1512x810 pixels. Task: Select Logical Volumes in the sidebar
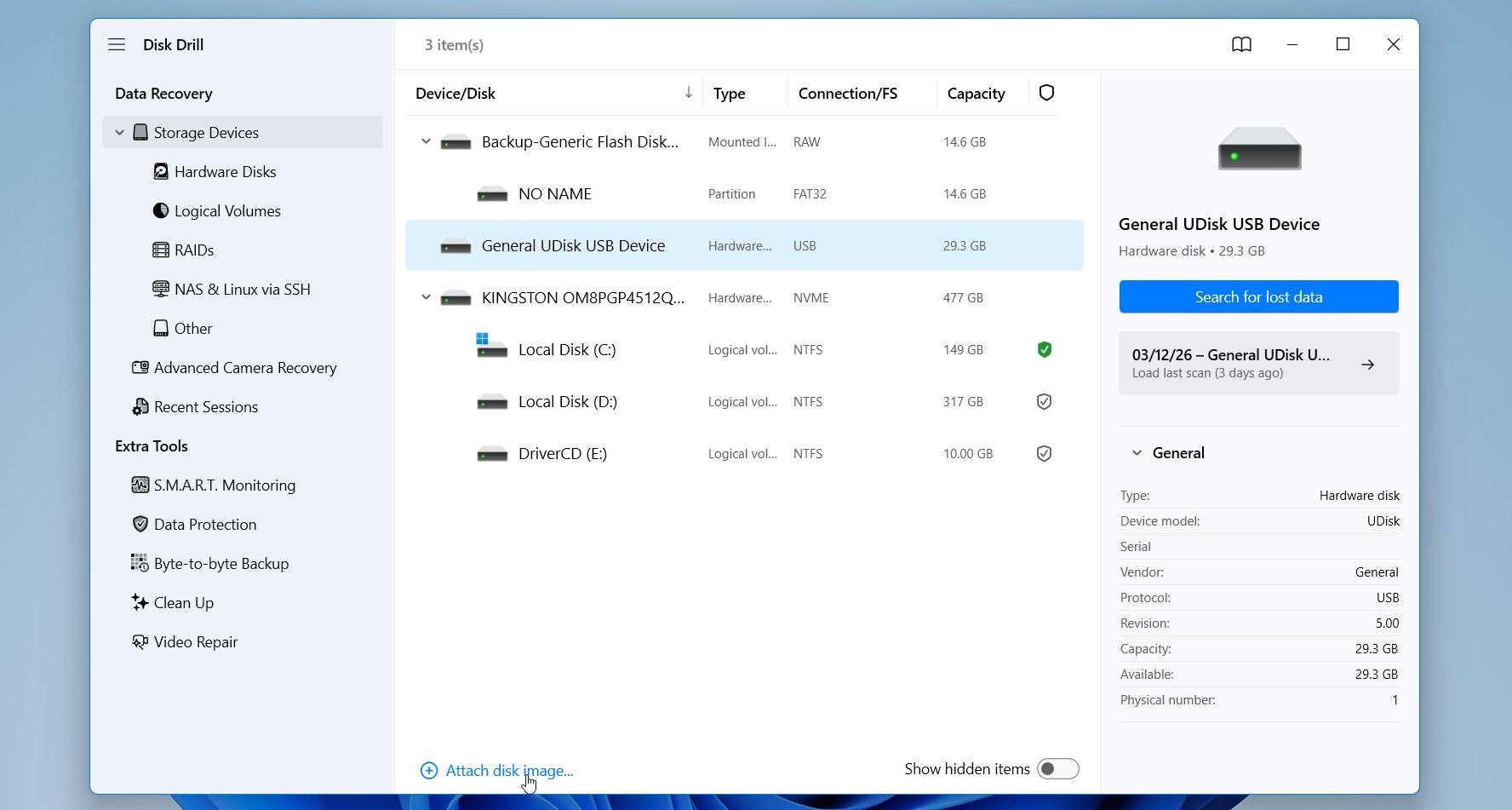(x=226, y=211)
